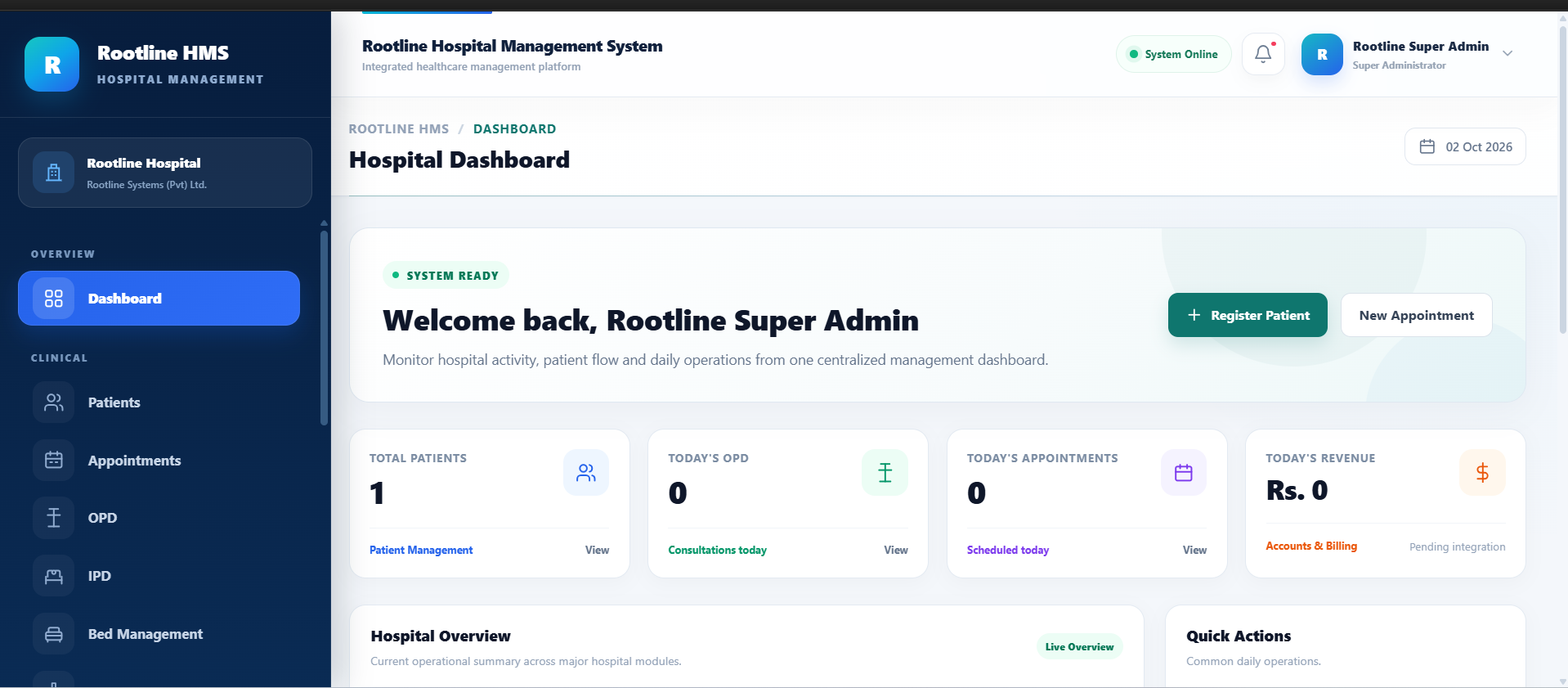Screen dimensions: 1568x688
Task: Open the Accounts & Billing link
Action: click(1311, 546)
